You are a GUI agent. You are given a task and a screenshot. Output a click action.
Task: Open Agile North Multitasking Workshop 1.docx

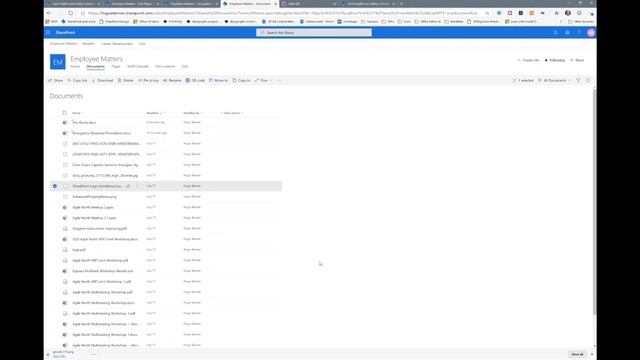[x=105, y=335]
